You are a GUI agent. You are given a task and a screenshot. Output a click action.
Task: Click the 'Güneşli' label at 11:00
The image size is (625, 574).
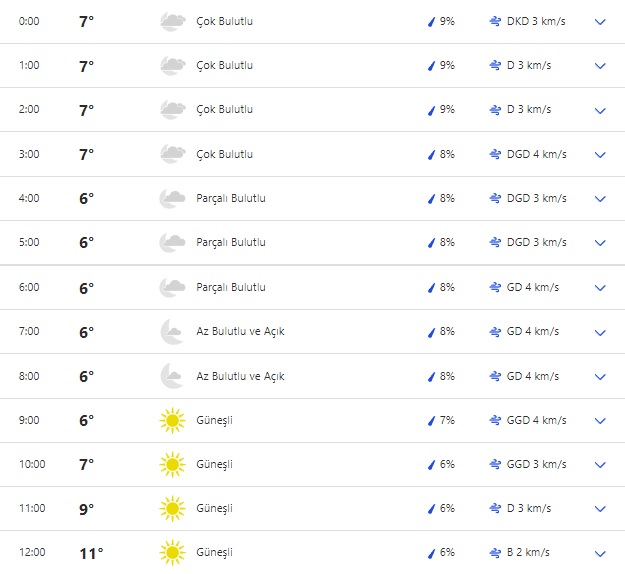(214, 508)
